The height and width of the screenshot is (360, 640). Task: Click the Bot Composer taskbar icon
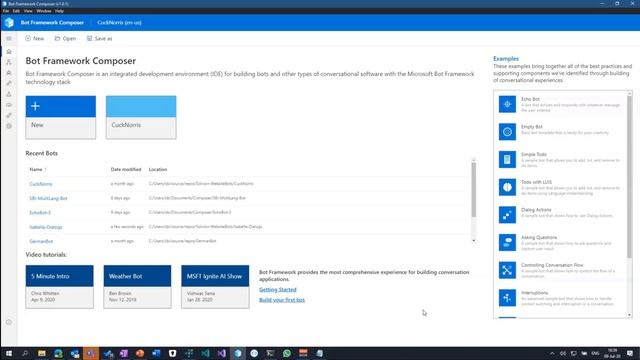[238, 353]
